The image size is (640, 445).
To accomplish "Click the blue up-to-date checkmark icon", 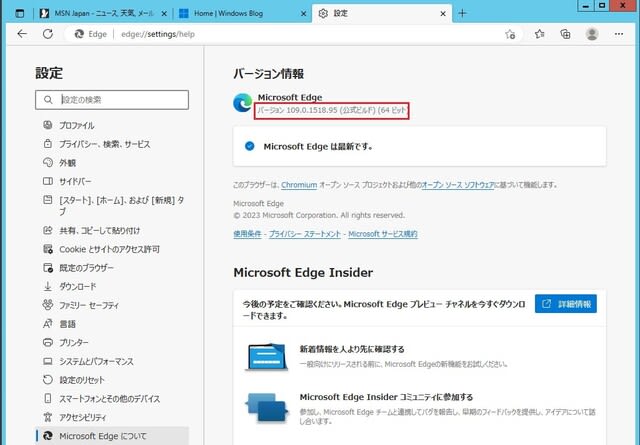I will pos(249,146).
